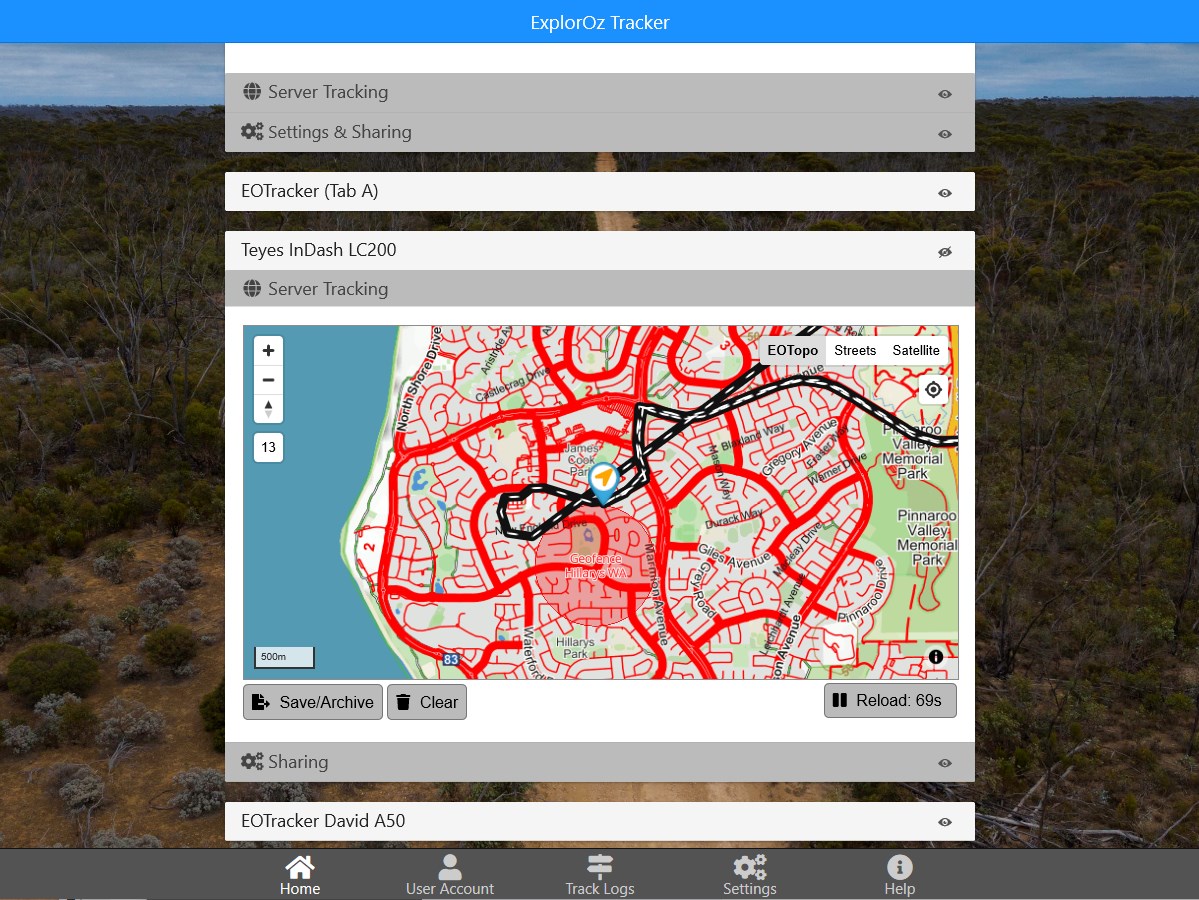Expand the top Server Tracking header
1199x900 pixels.
point(600,93)
